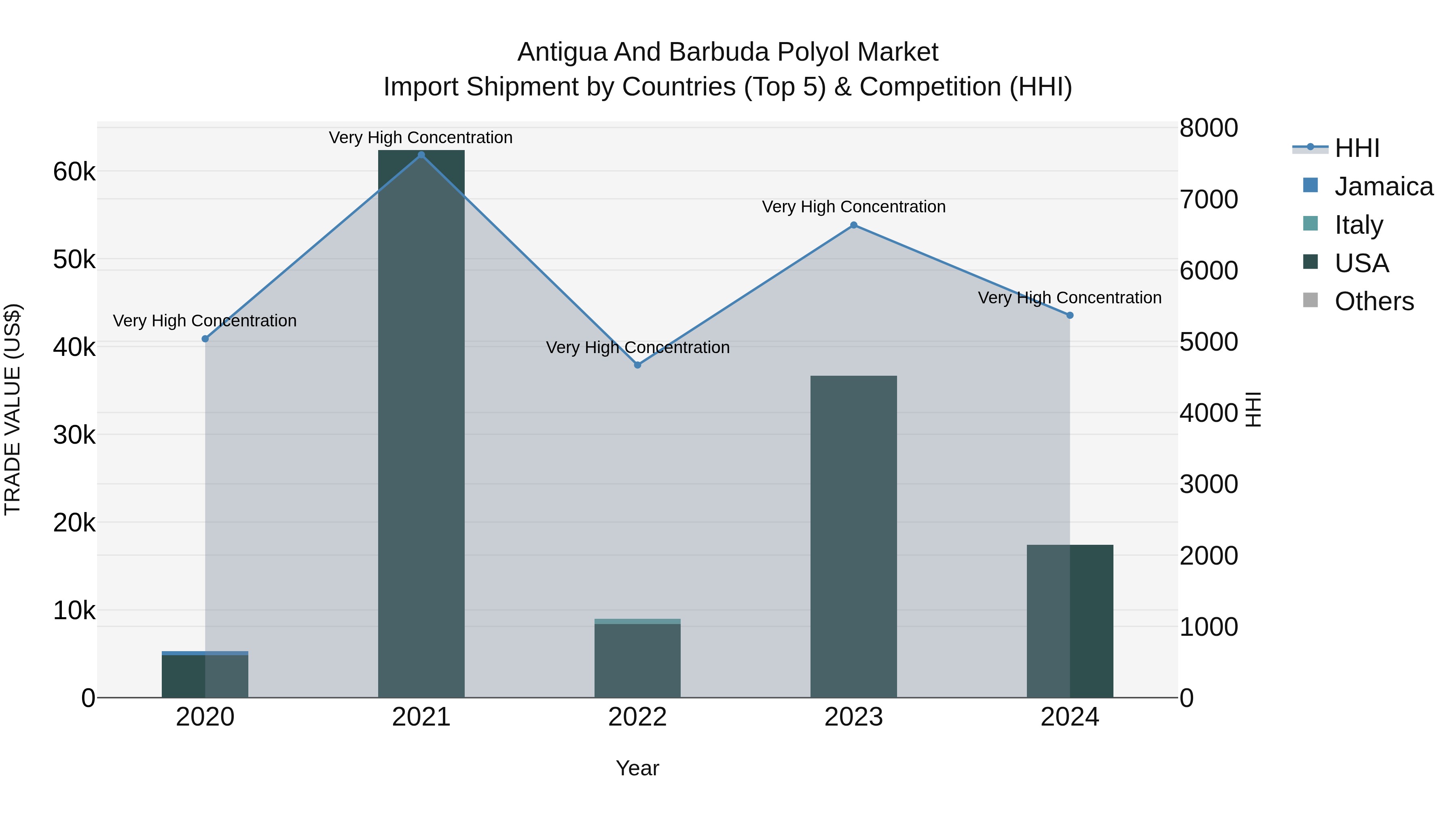The height and width of the screenshot is (819, 1456).
Task: Click the 2022 Italy bar segment
Action: click(637, 621)
